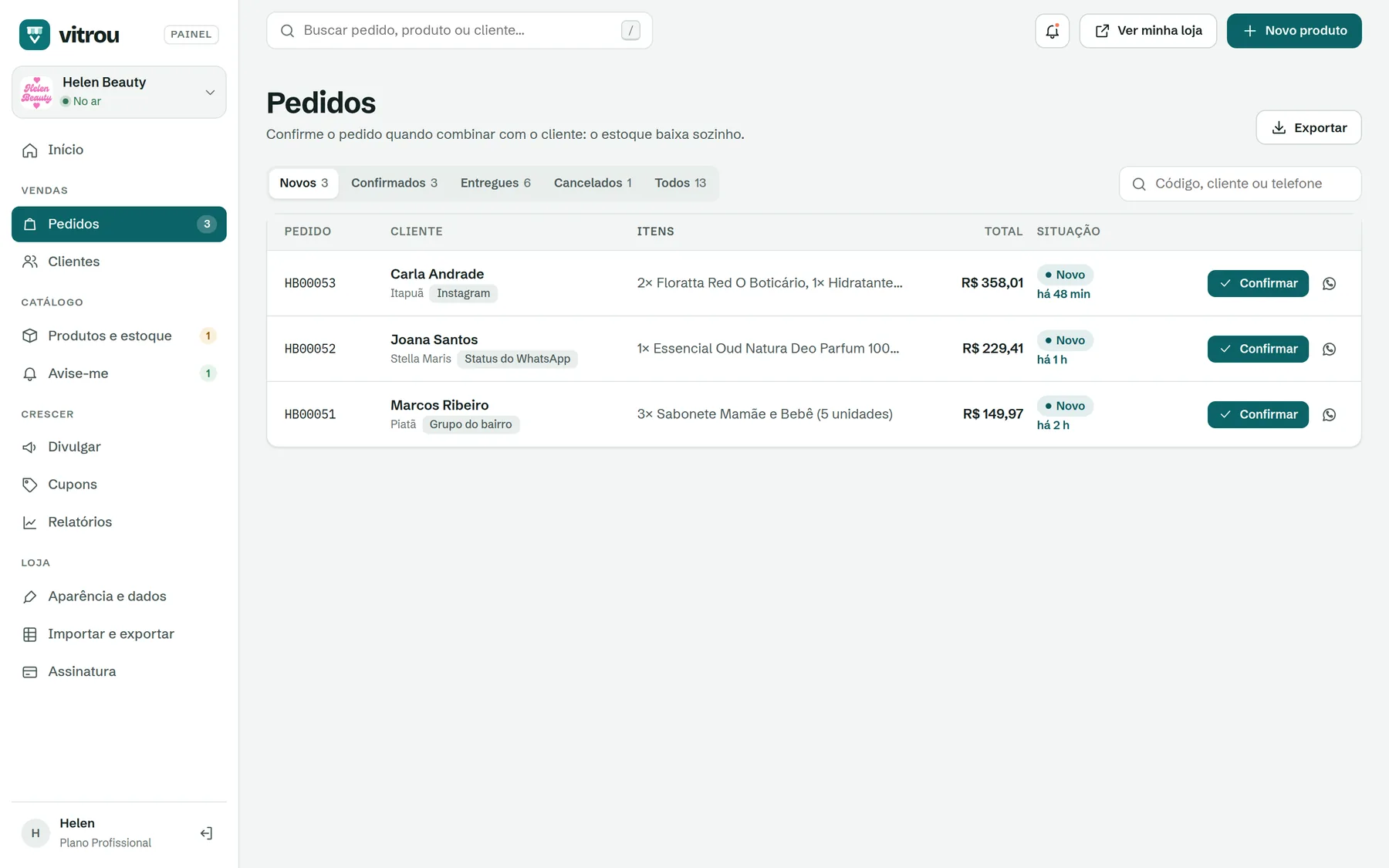Image resolution: width=1389 pixels, height=868 pixels.
Task: Focus the Código, cliente ou telefone filter
Action: tap(1240, 184)
